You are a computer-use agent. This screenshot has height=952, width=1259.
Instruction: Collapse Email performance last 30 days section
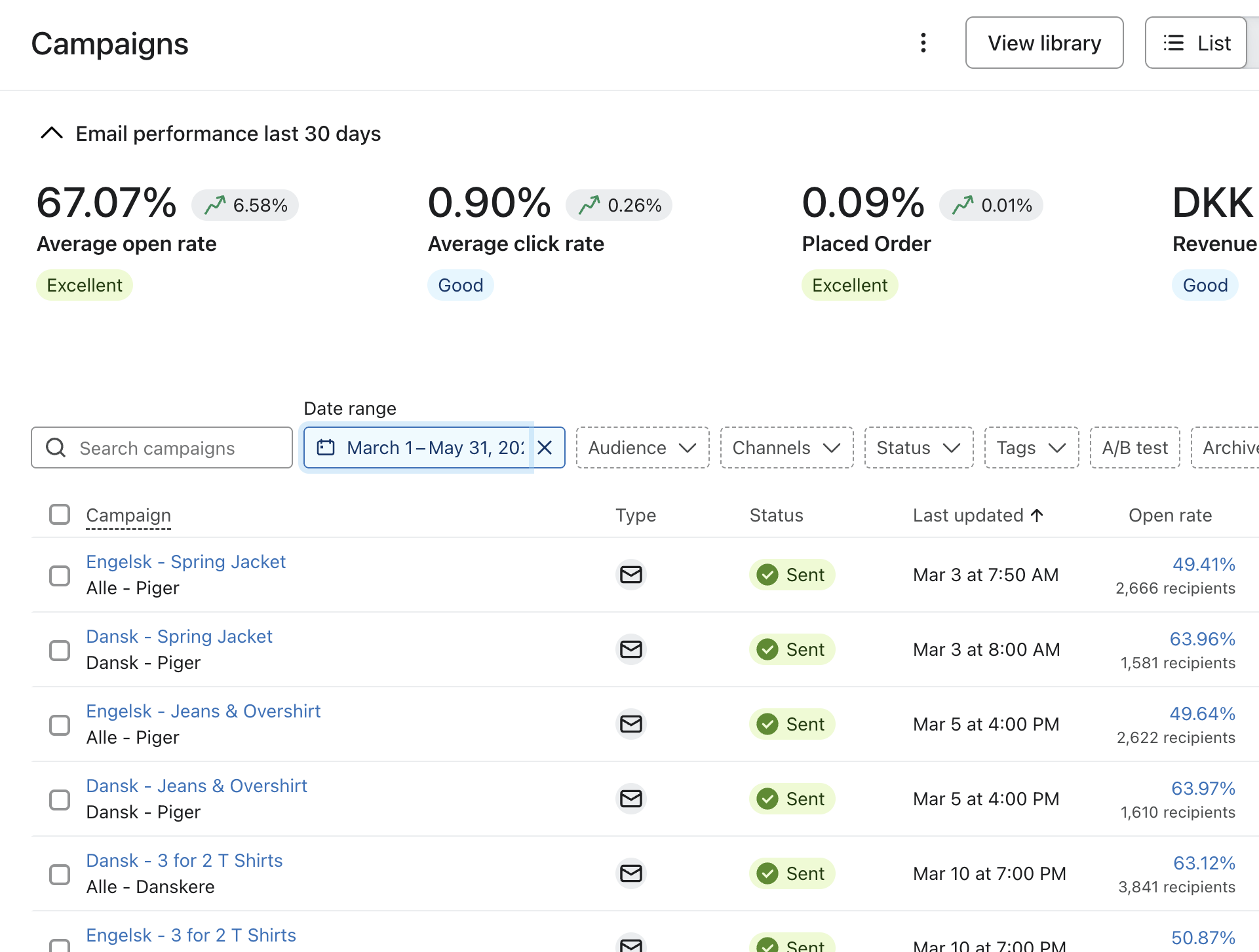52,134
